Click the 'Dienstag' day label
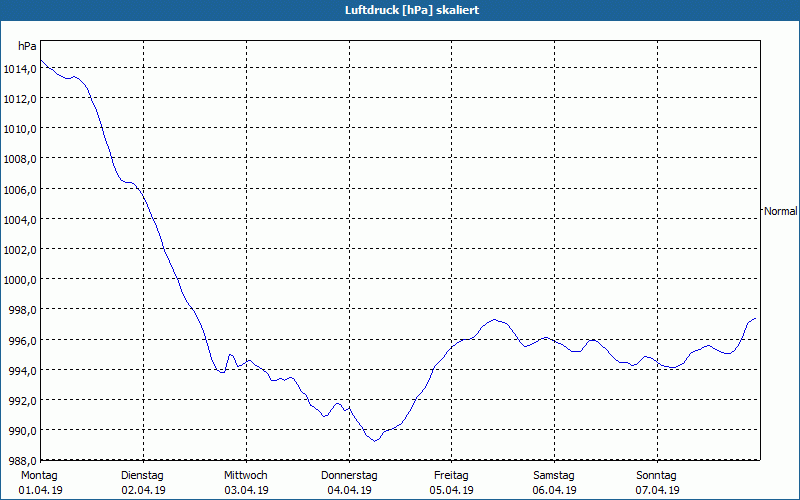 pos(142,476)
